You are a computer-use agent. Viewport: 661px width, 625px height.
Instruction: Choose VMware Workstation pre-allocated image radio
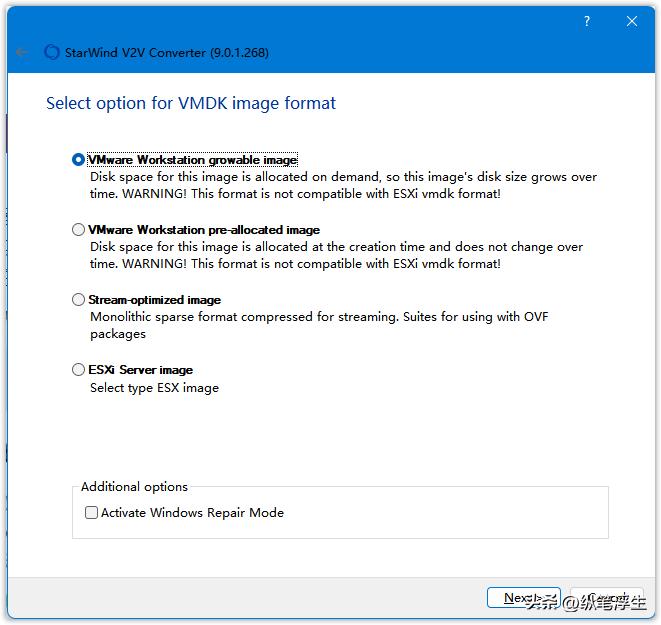point(78,230)
